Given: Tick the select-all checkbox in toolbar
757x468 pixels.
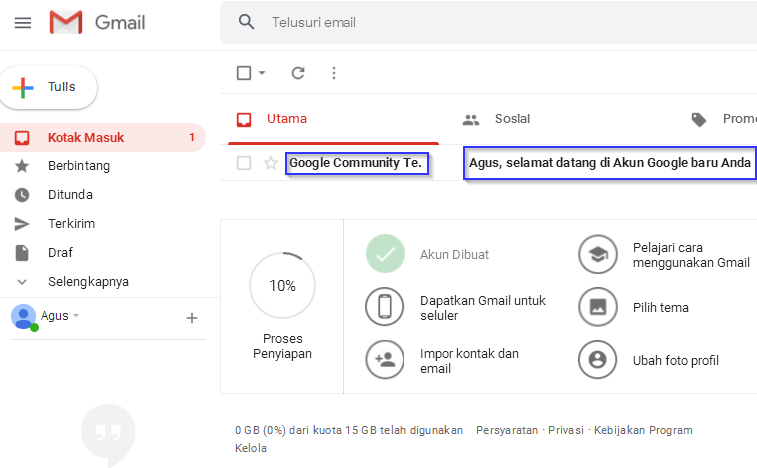Looking at the screenshot, I should [x=244, y=73].
